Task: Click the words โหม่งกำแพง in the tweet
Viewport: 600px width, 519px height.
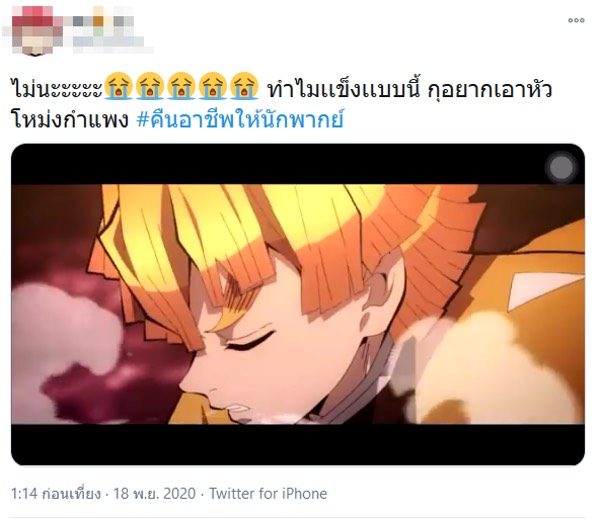Action: pyautogui.click(x=70, y=119)
